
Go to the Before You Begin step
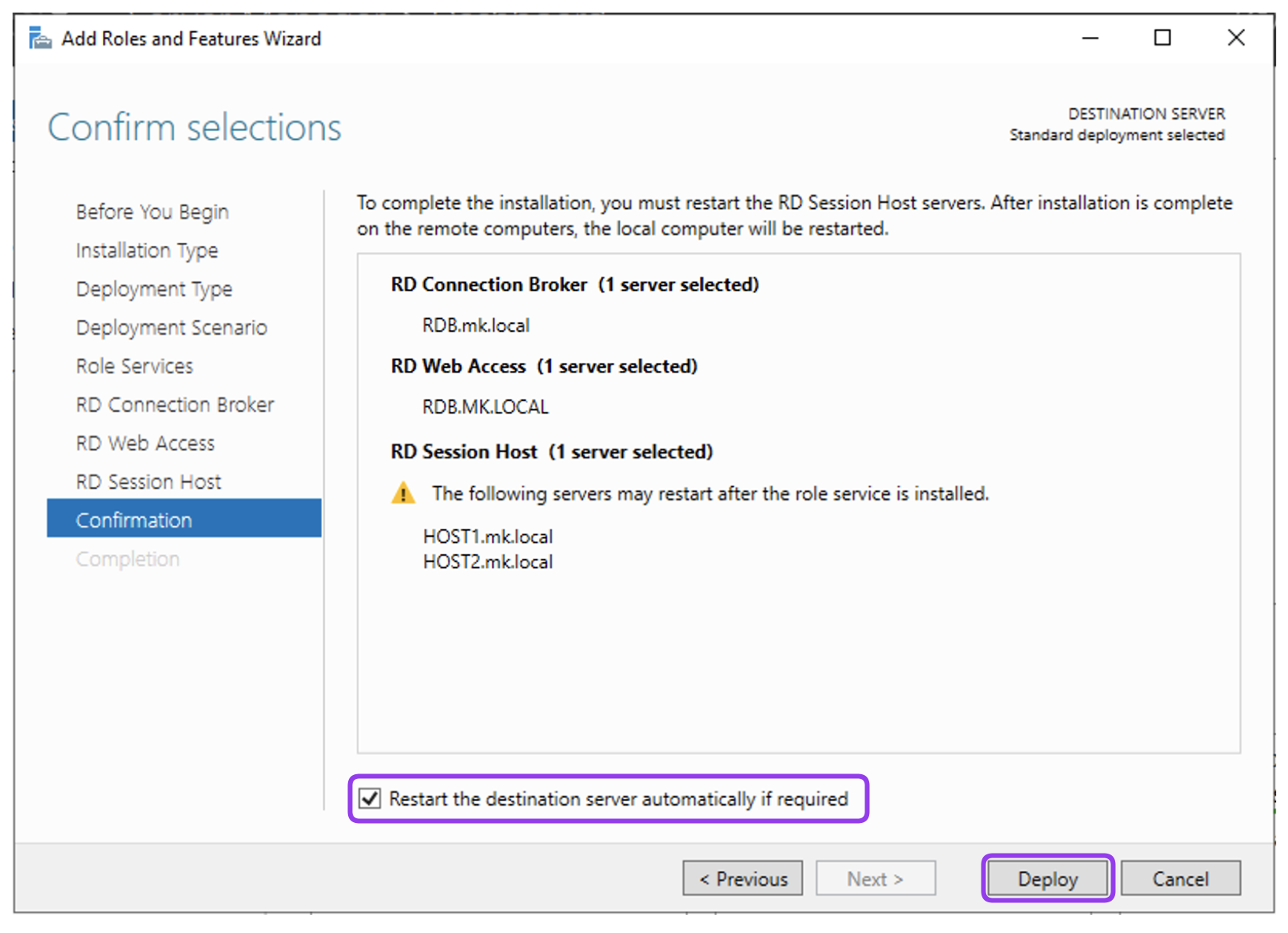pos(152,212)
